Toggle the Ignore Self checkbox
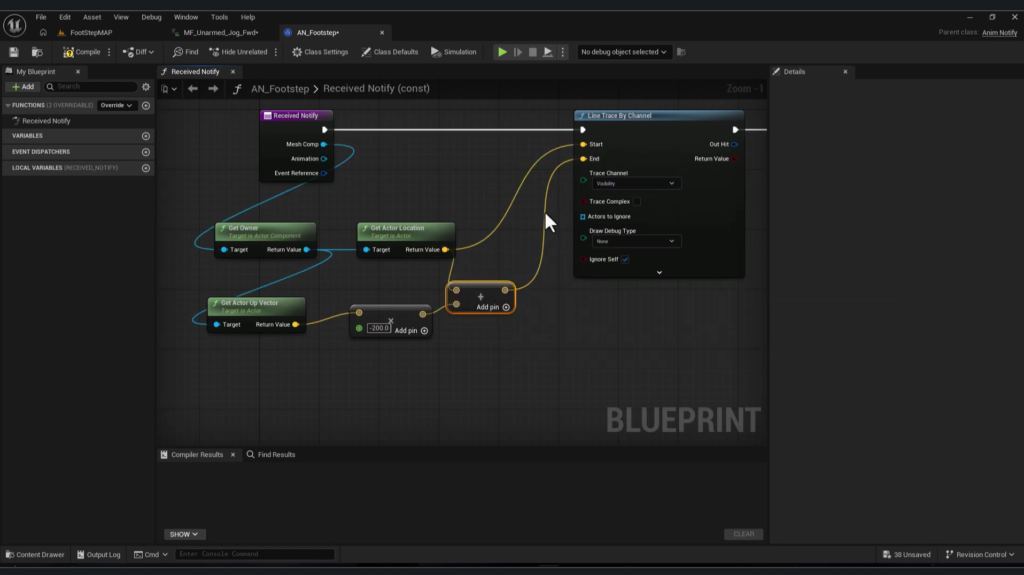 coord(626,259)
